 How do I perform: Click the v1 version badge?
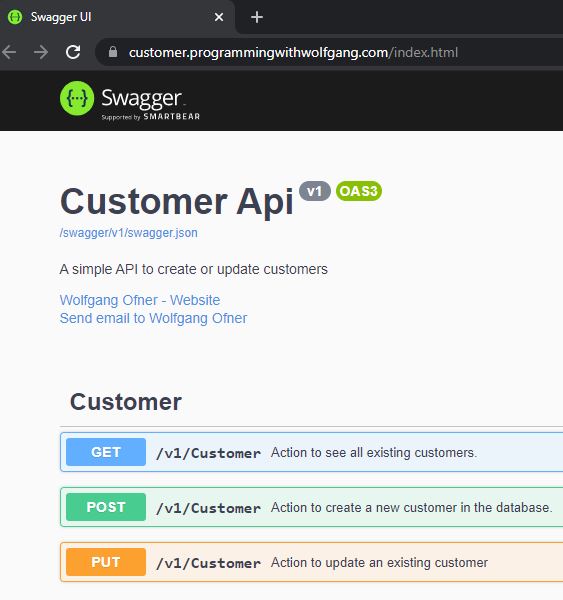(315, 191)
